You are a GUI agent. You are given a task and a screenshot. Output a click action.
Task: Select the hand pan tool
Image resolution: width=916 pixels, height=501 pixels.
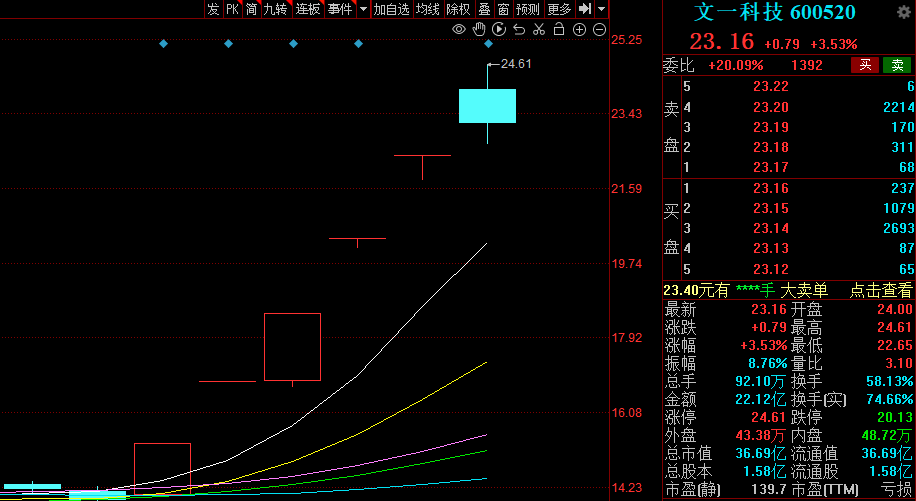coord(479,29)
